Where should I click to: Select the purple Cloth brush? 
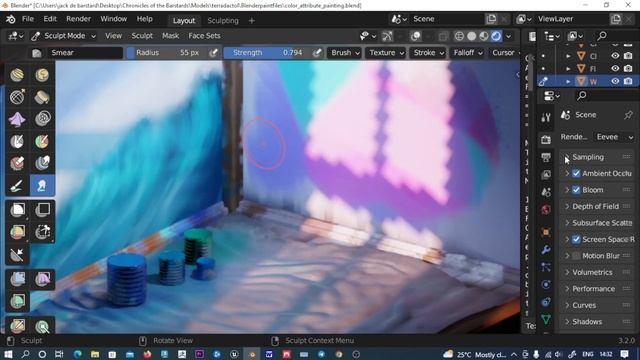(x=17, y=119)
